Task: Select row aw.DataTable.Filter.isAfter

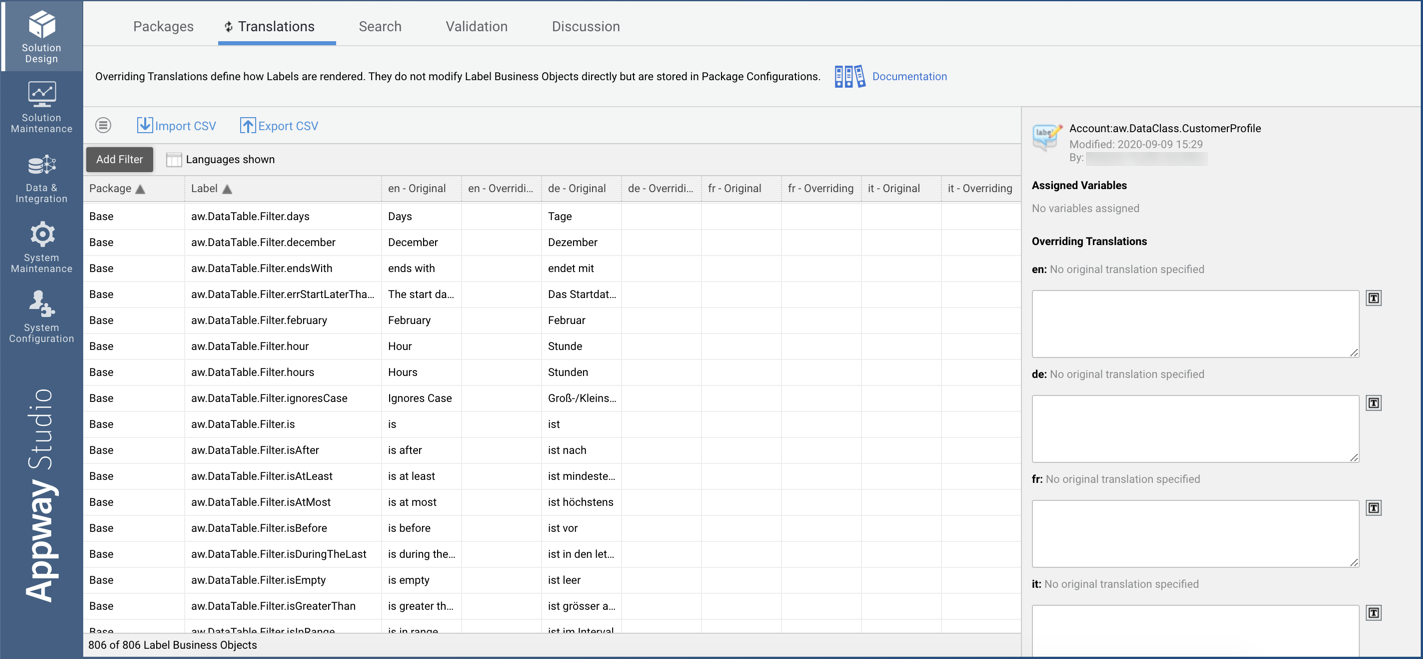Action: pyautogui.click(x=552, y=450)
